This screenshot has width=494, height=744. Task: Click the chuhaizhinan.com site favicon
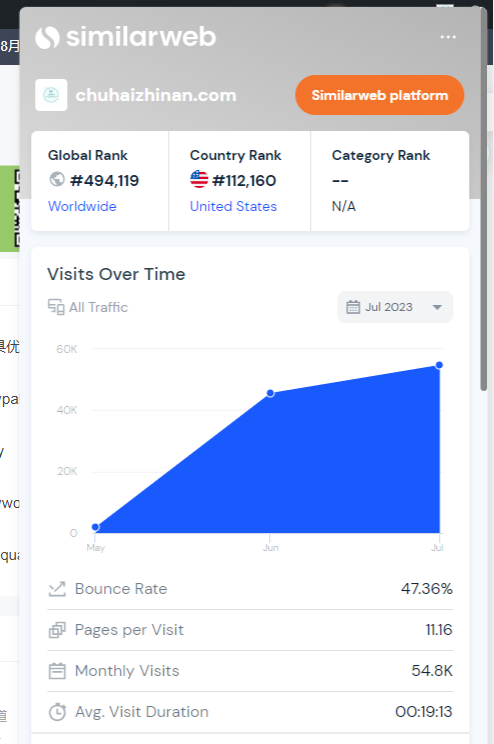[x=51, y=95]
